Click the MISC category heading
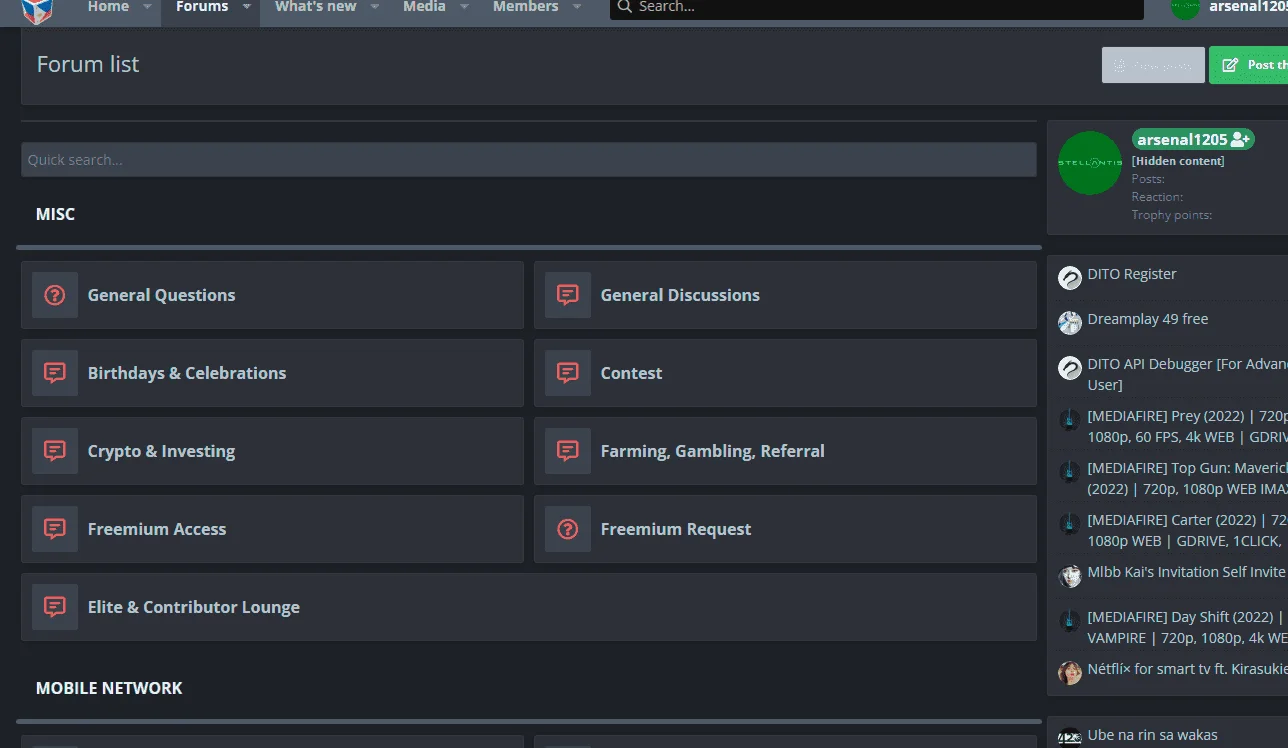The image size is (1288, 748). click(55, 214)
